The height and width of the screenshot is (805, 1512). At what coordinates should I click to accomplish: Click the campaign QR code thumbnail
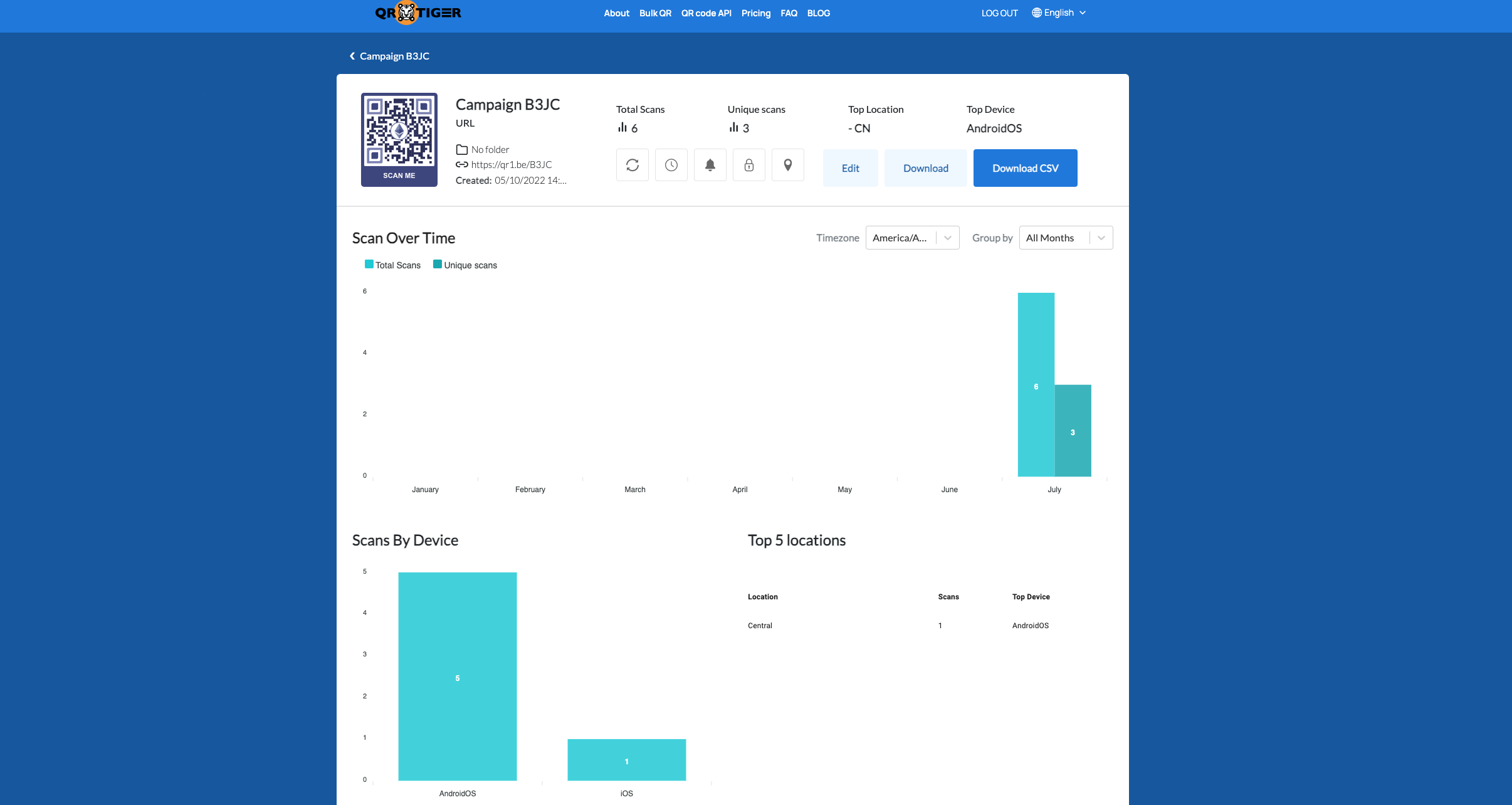click(x=399, y=139)
